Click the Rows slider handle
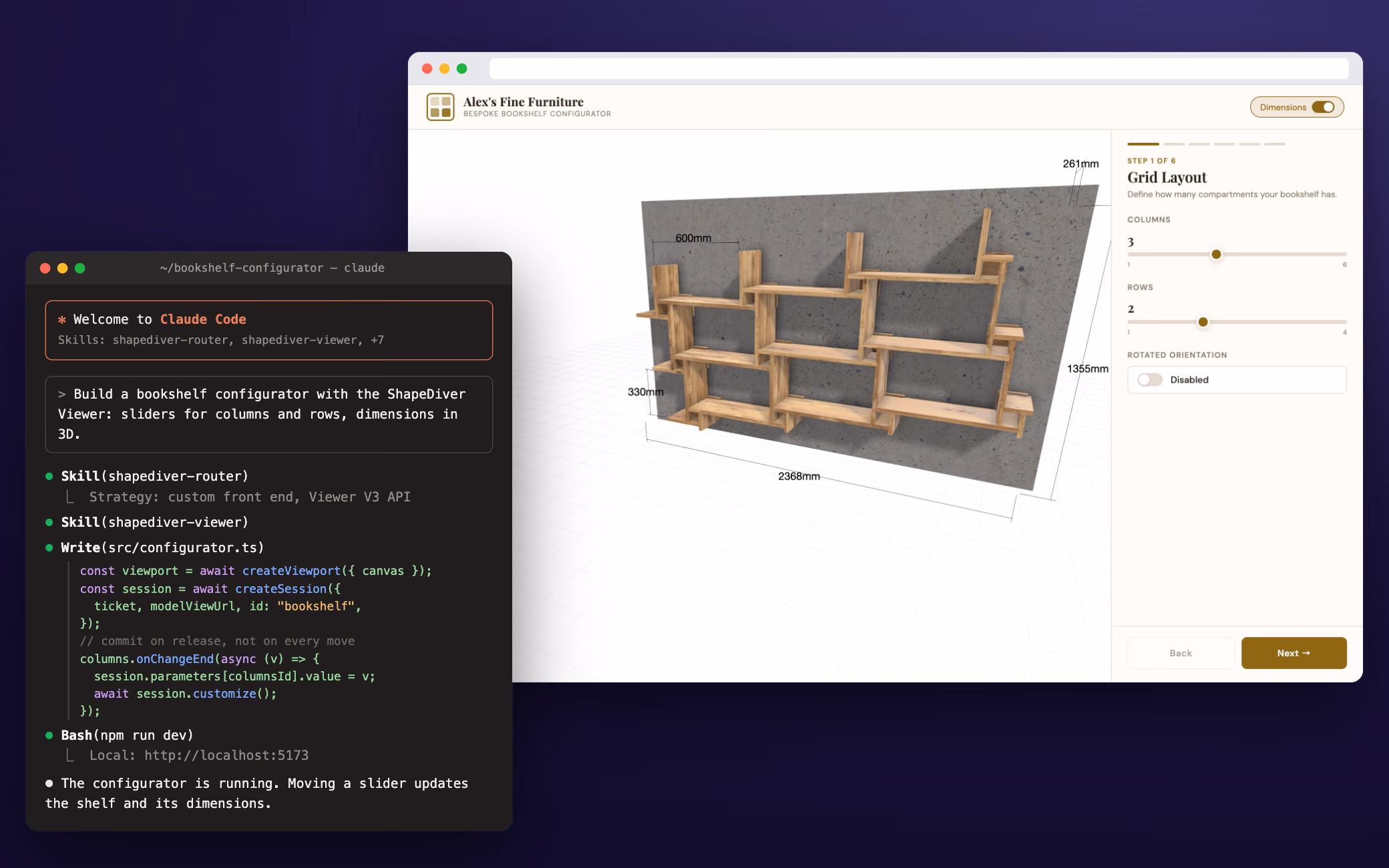 (x=1203, y=322)
